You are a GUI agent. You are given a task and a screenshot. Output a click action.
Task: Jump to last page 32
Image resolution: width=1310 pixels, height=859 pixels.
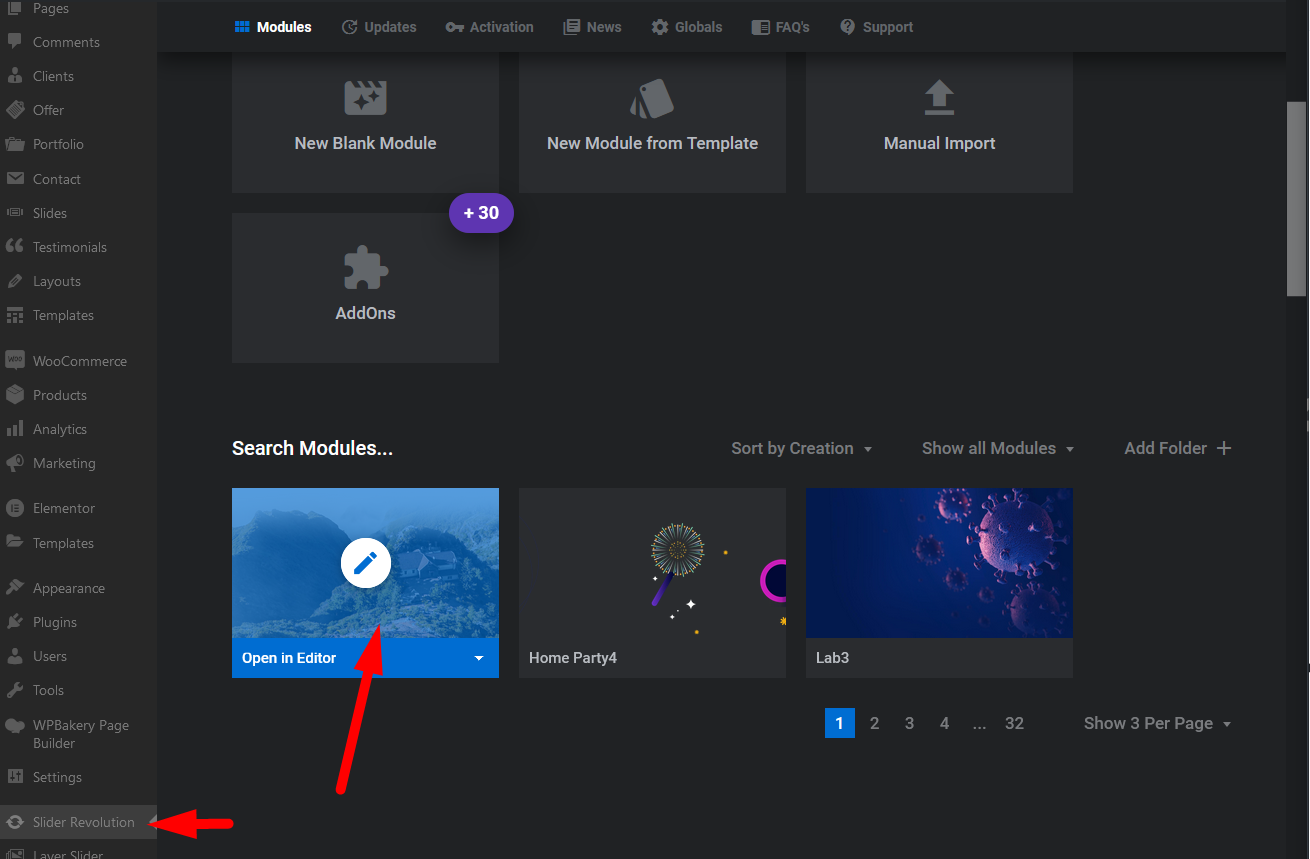[x=1014, y=723]
